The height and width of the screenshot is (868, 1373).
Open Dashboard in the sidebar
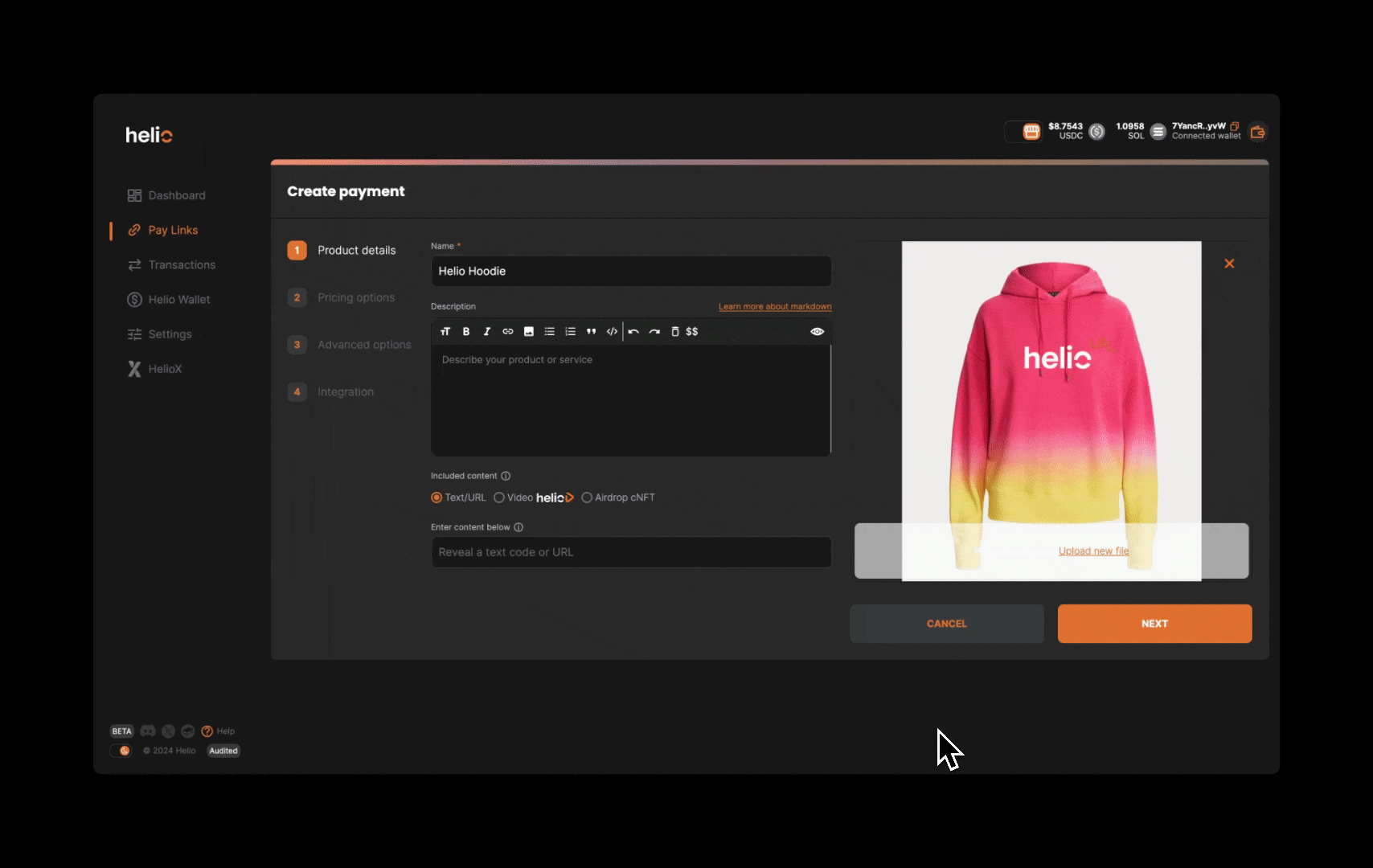pos(166,195)
